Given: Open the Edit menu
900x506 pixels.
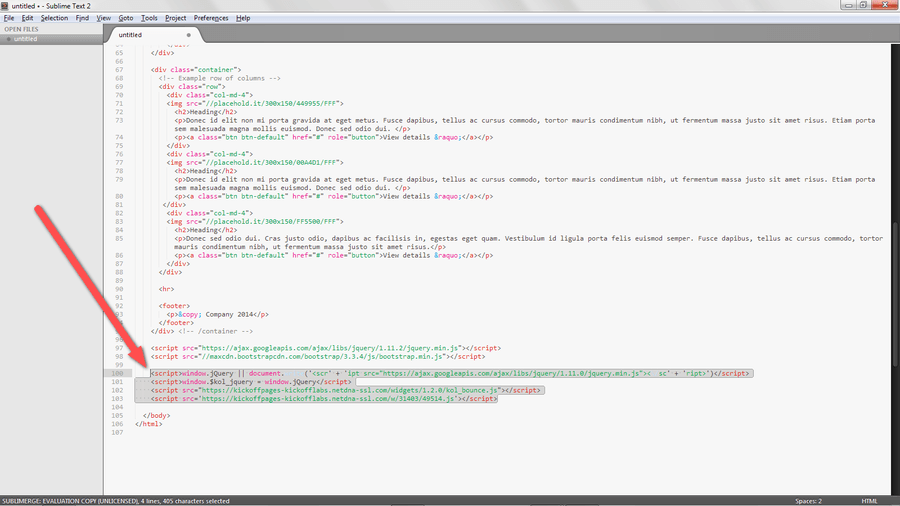Looking at the screenshot, I should [27, 18].
